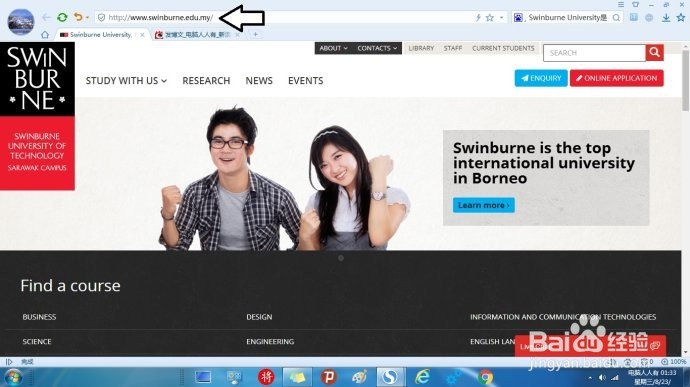Click the Baidu paw search engine icon
The width and height of the screenshot is (690, 387).
518,18
